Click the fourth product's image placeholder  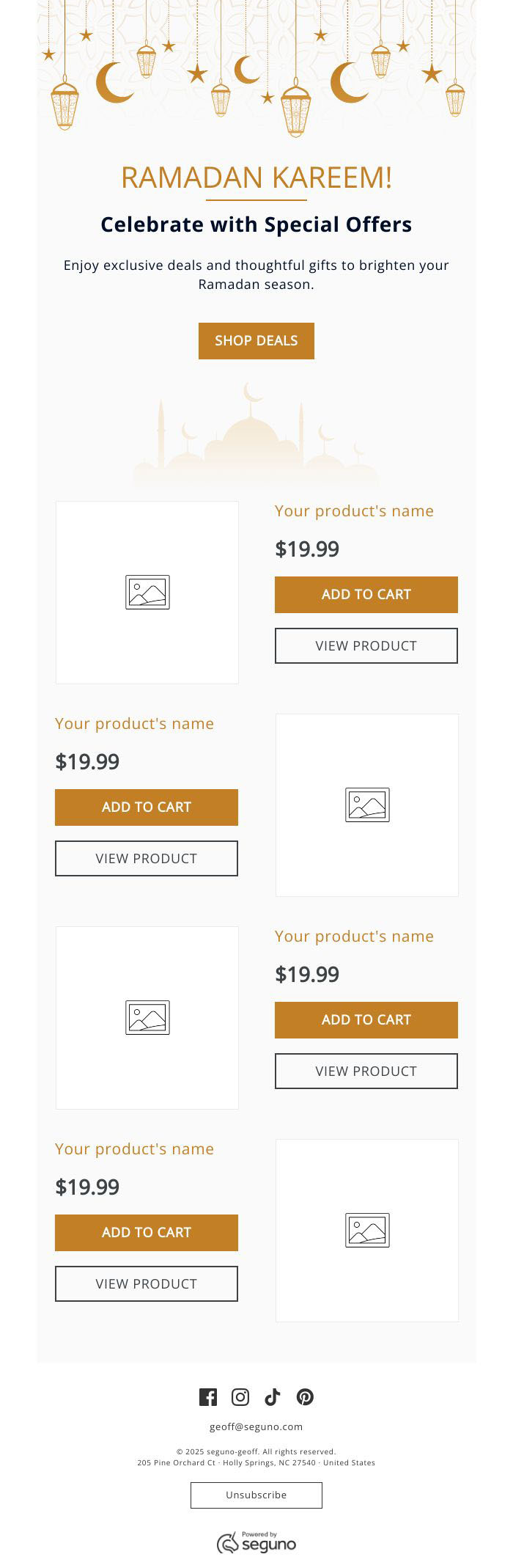click(367, 1231)
